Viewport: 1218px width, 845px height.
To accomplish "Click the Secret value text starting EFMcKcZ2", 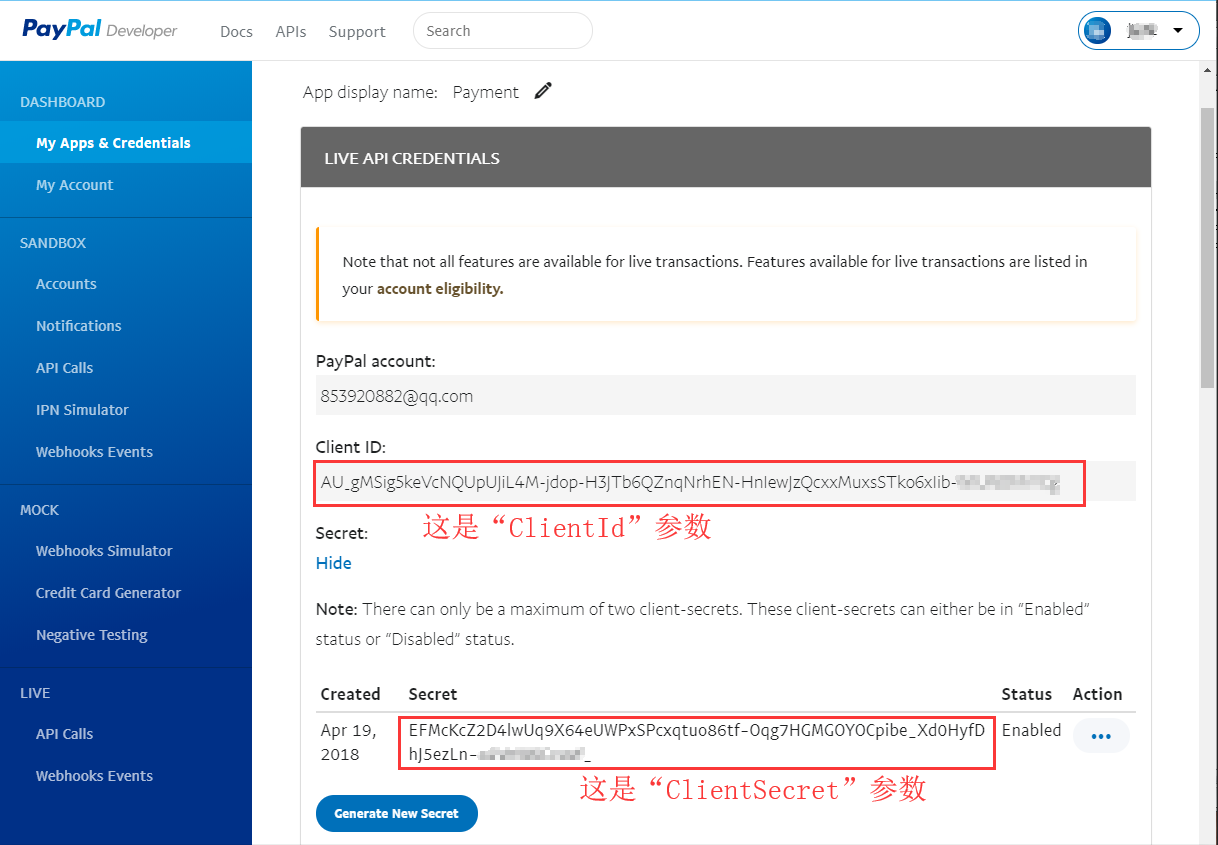I will 697,741.
